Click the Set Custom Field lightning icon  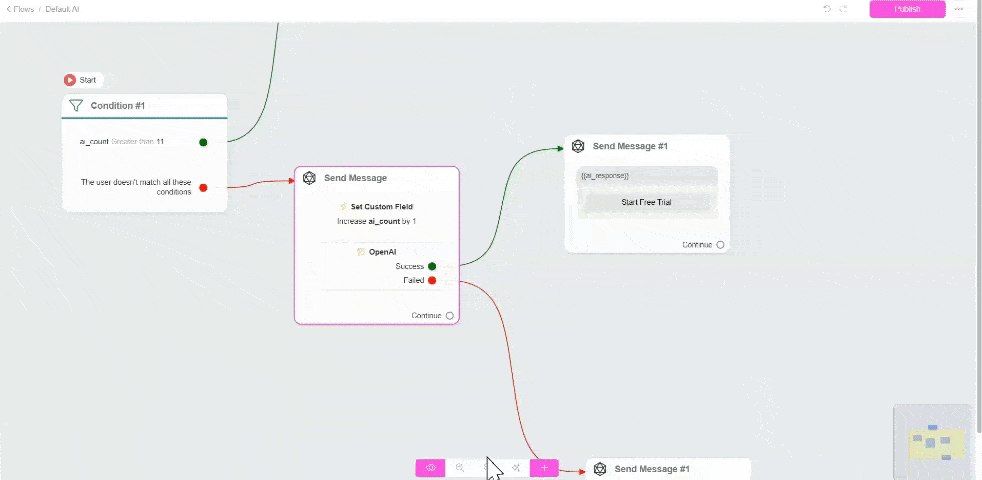tap(343, 206)
